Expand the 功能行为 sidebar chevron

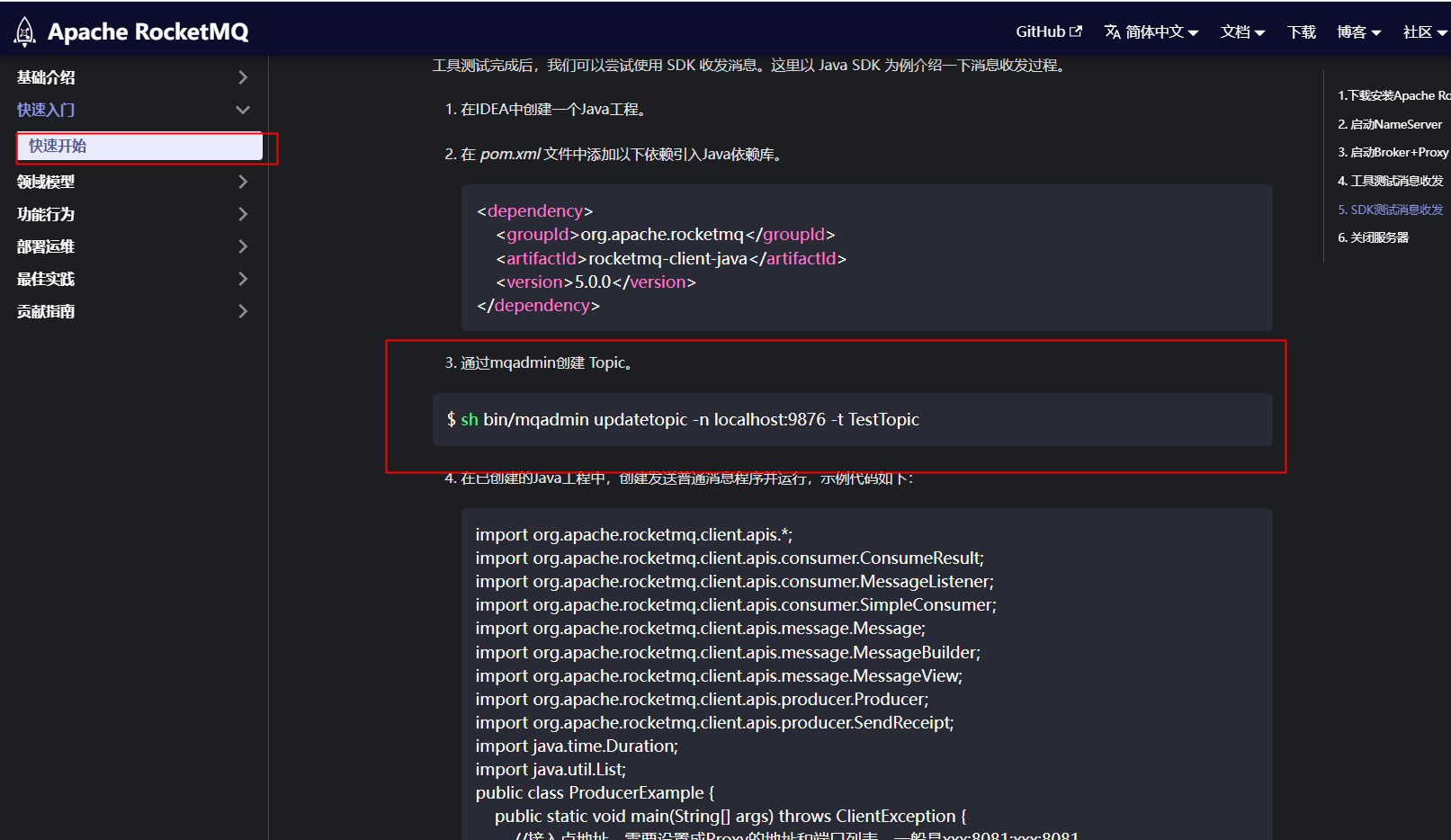tap(243, 214)
